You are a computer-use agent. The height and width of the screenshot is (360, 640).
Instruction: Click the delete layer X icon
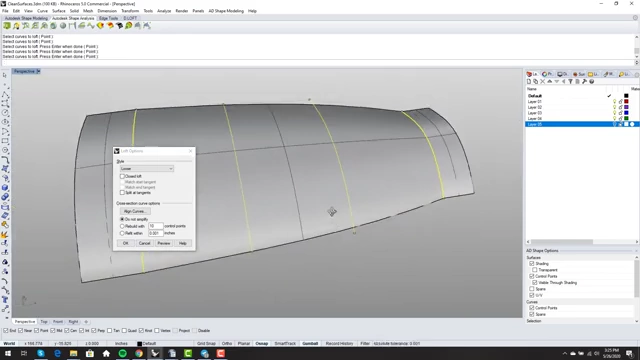[542, 82]
